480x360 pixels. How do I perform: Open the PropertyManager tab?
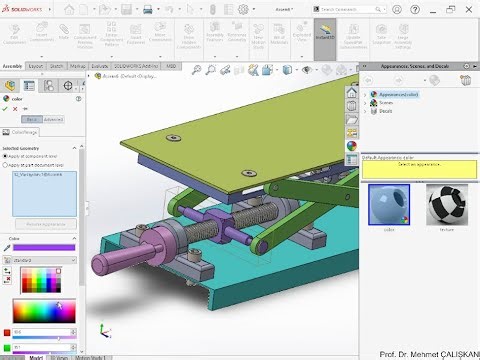(x=29, y=86)
